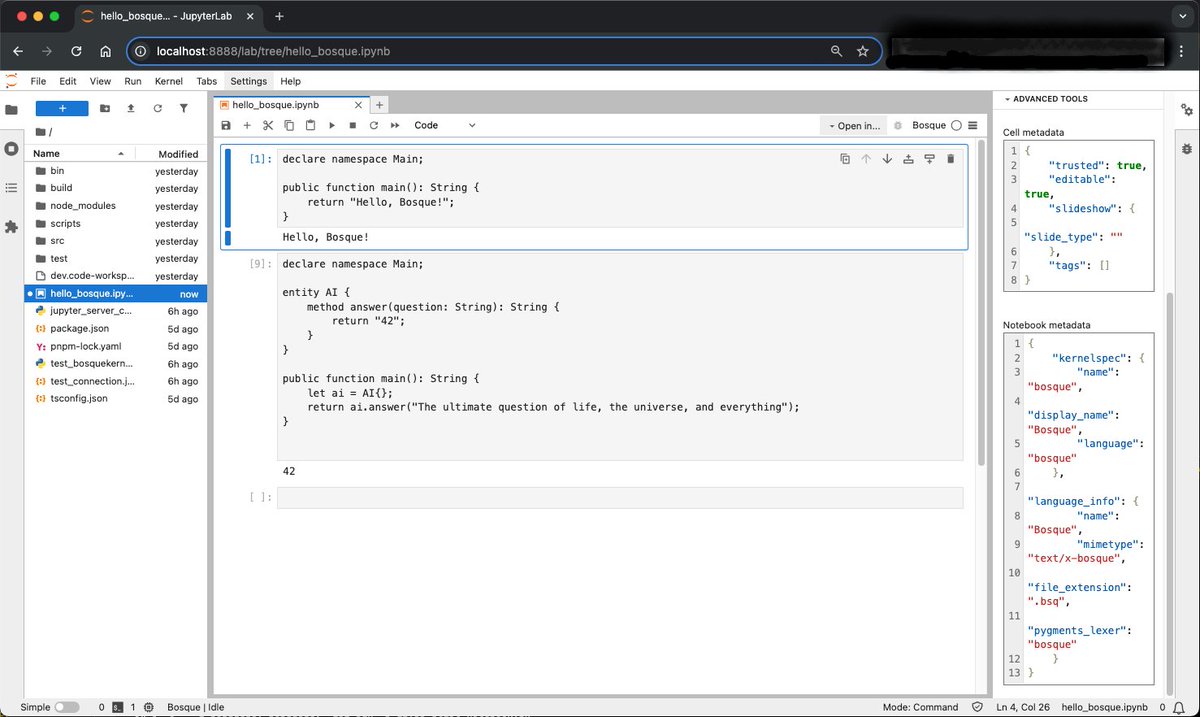The image size is (1200, 717).
Task: Open the debugger panel in the right sidebar
Action: [x=1187, y=148]
